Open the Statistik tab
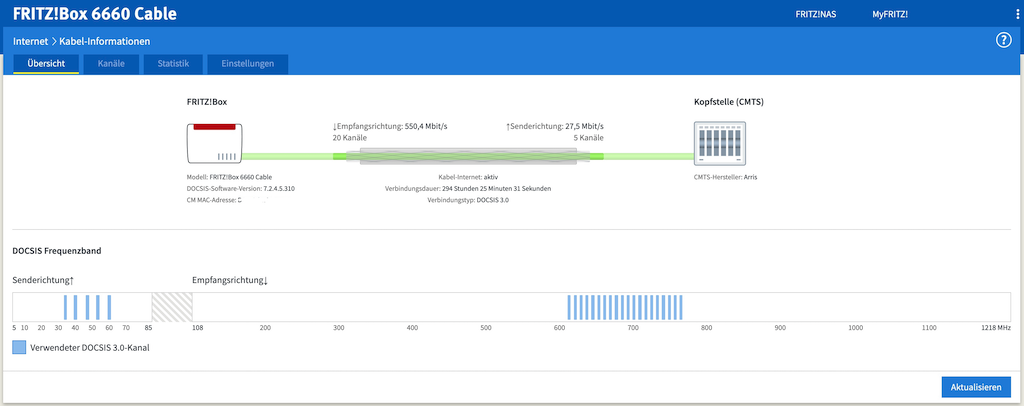Screen dimensions: 1024x406 point(173,64)
